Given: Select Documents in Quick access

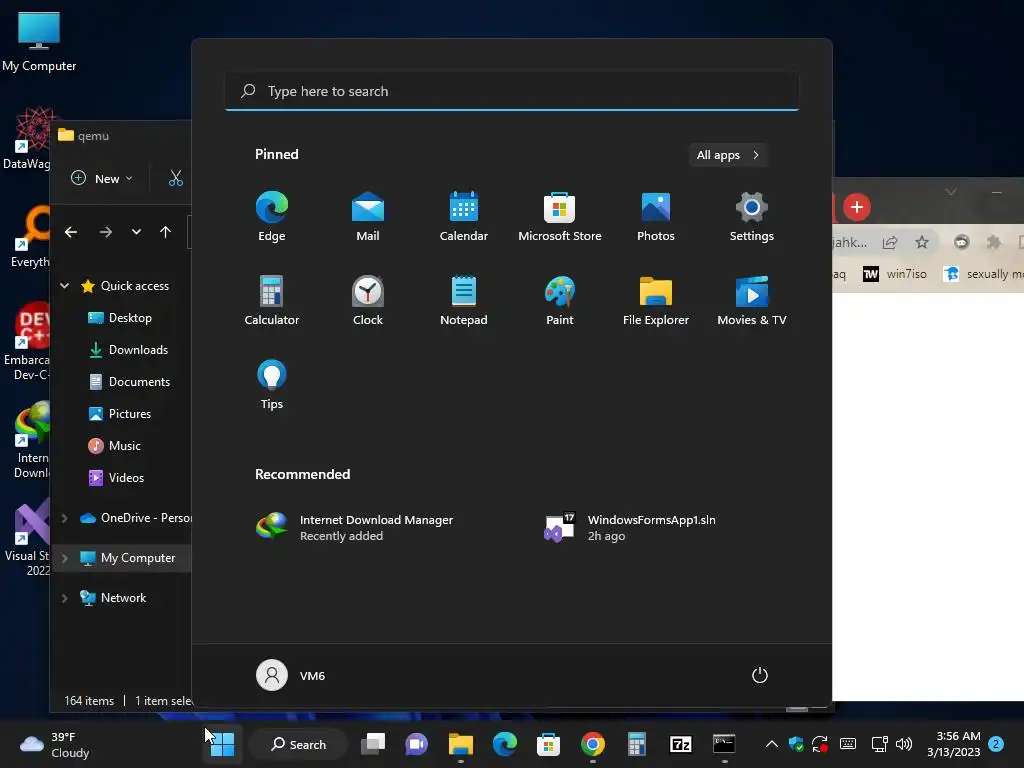Looking at the screenshot, I should click(129, 381).
